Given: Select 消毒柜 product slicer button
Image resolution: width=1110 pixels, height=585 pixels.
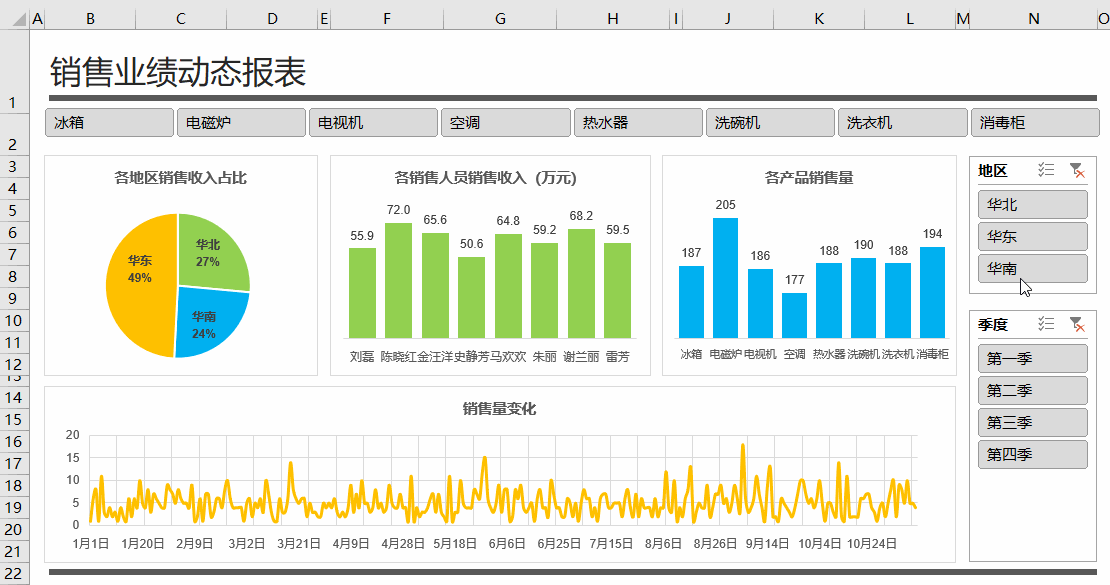Looking at the screenshot, I should pos(1035,123).
